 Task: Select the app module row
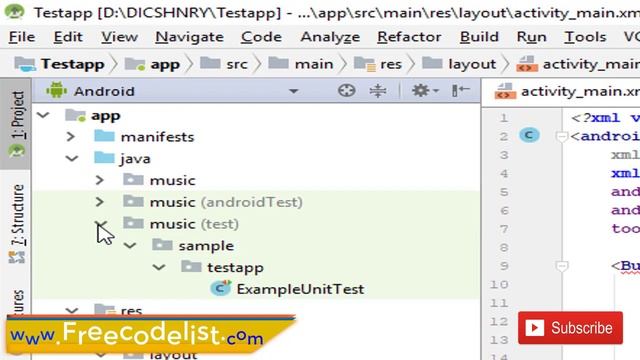coord(256,116)
